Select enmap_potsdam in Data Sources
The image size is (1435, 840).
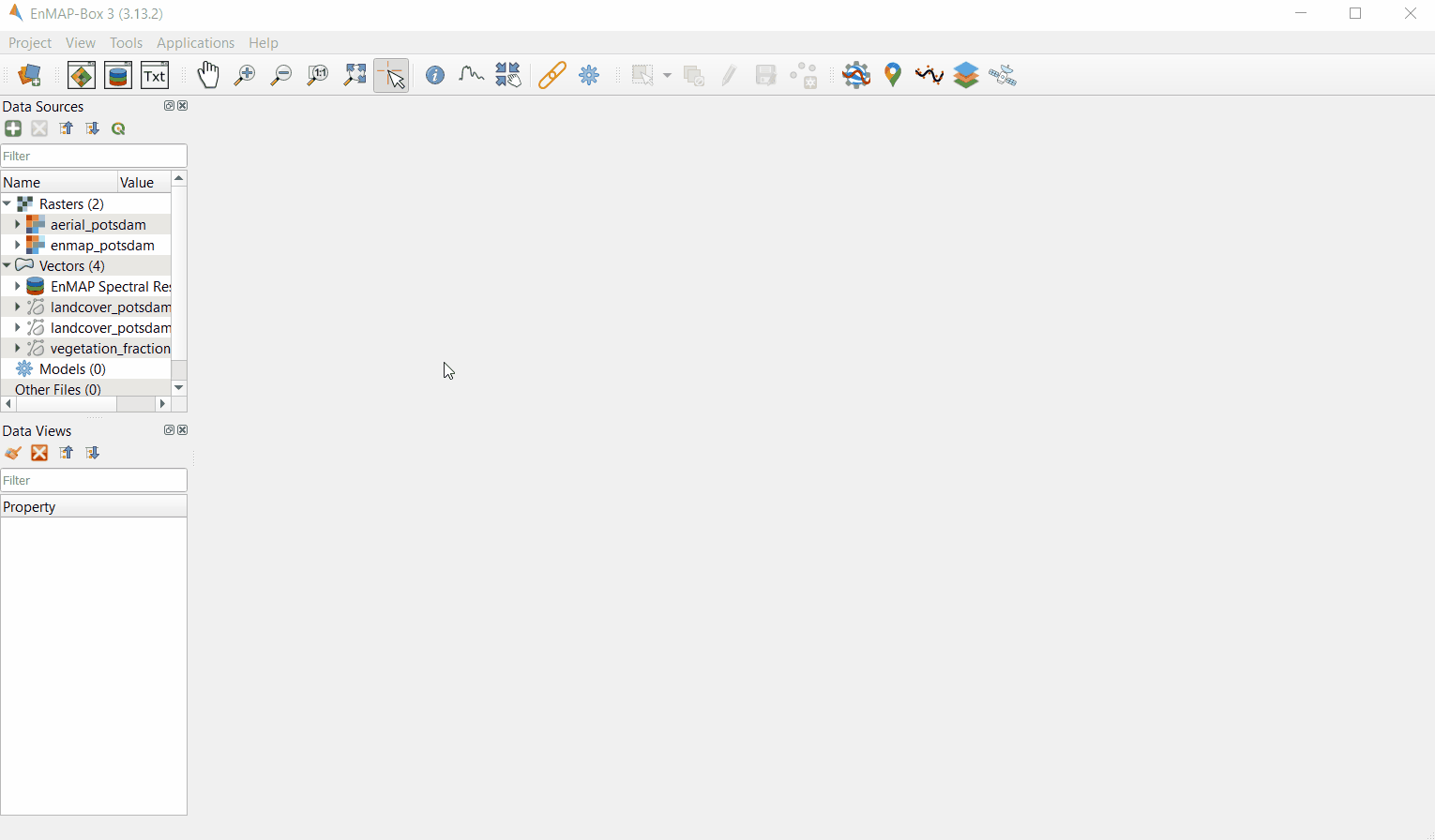pyautogui.click(x=102, y=246)
